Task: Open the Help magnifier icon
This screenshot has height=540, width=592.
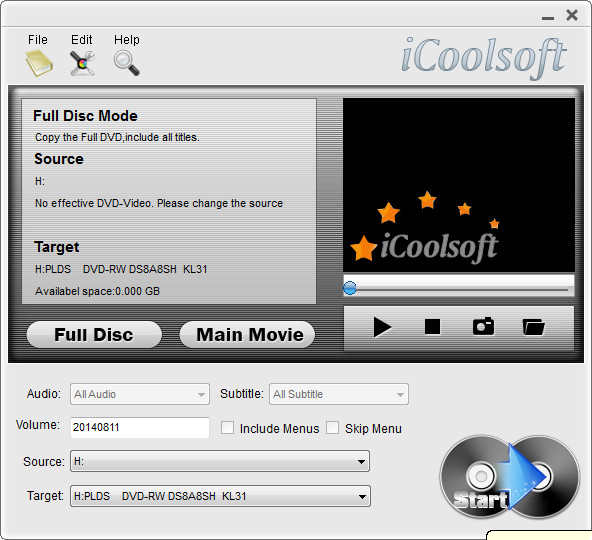Action: [126, 63]
